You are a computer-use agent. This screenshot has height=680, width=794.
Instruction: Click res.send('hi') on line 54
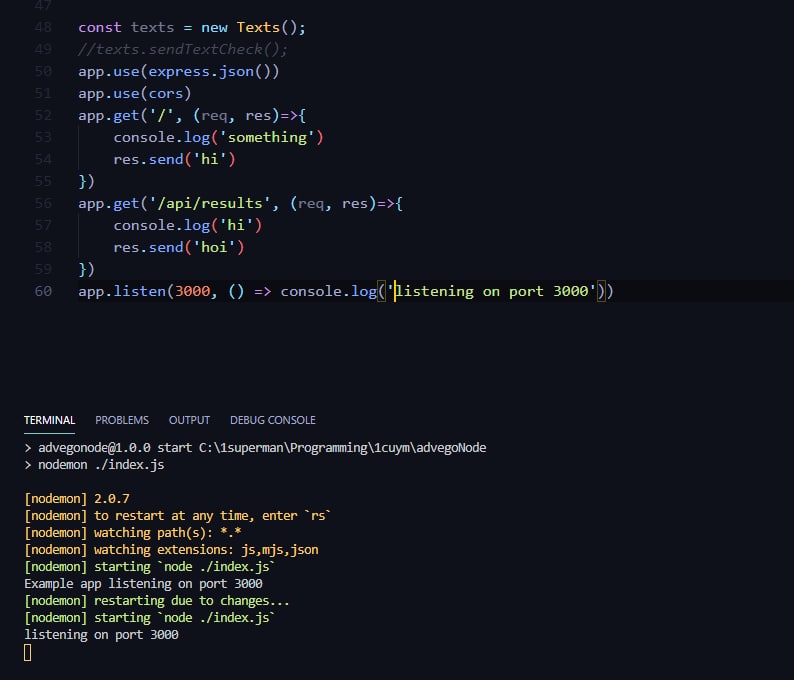tap(174, 159)
